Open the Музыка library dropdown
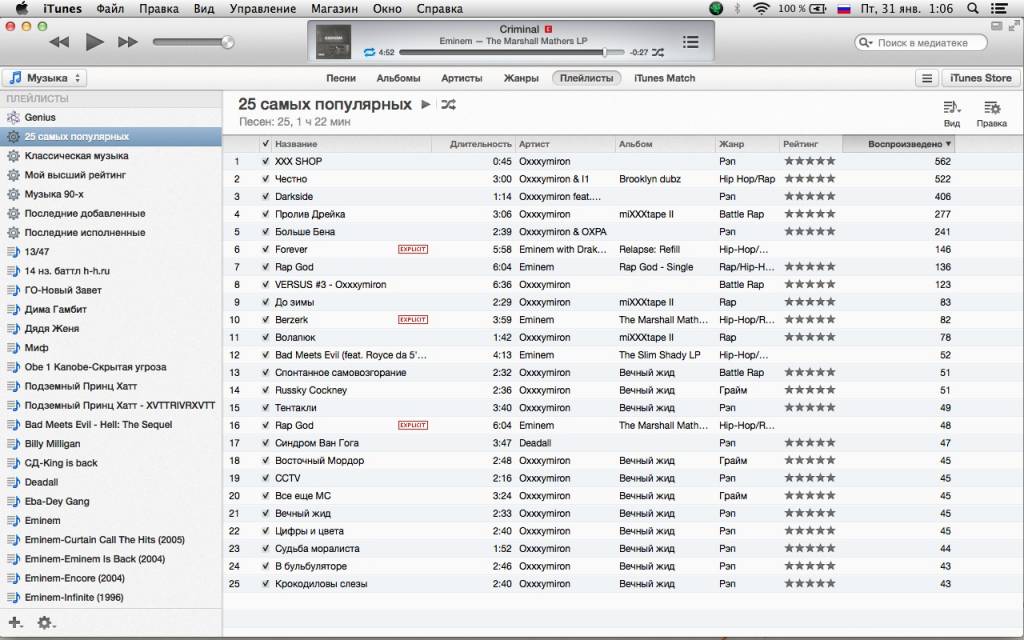The image size is (1024, 640). click(x=44, y=78)
